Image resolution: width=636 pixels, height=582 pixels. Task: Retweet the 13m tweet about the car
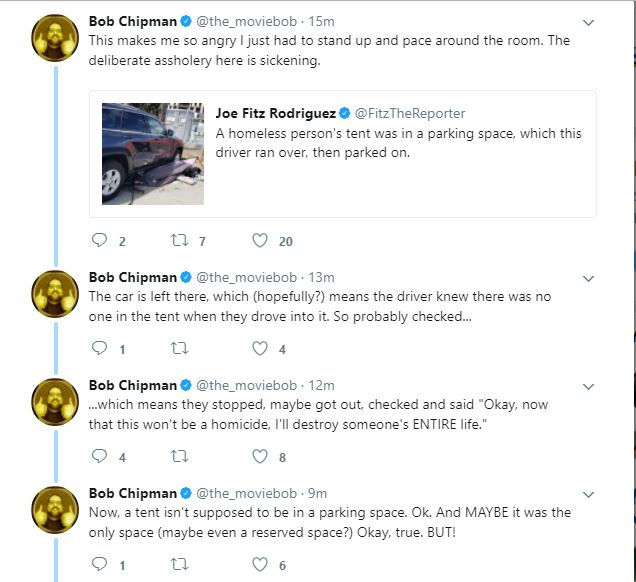coord(179,348)
